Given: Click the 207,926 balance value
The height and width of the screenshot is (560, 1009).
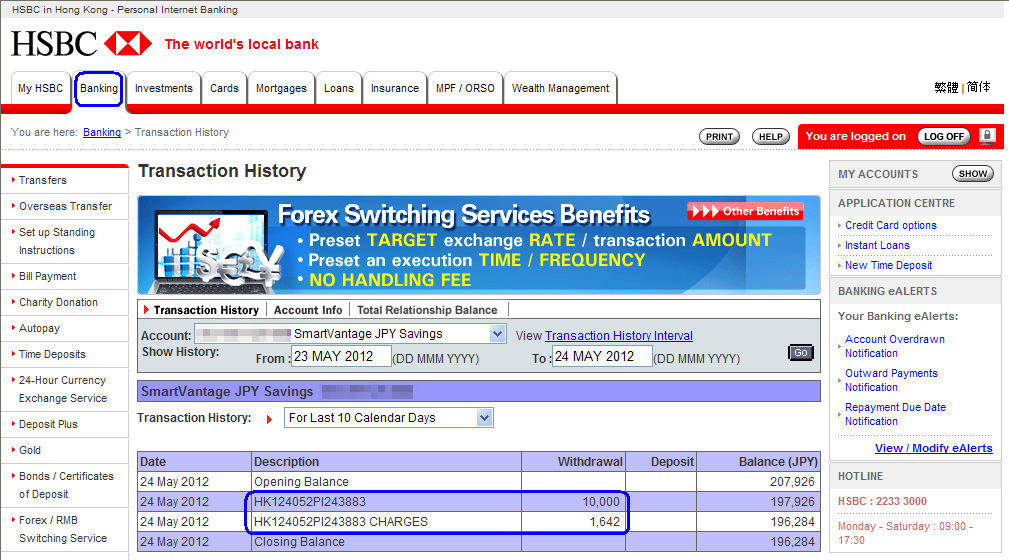Looking at the screenshot, I should pos(792,481).
